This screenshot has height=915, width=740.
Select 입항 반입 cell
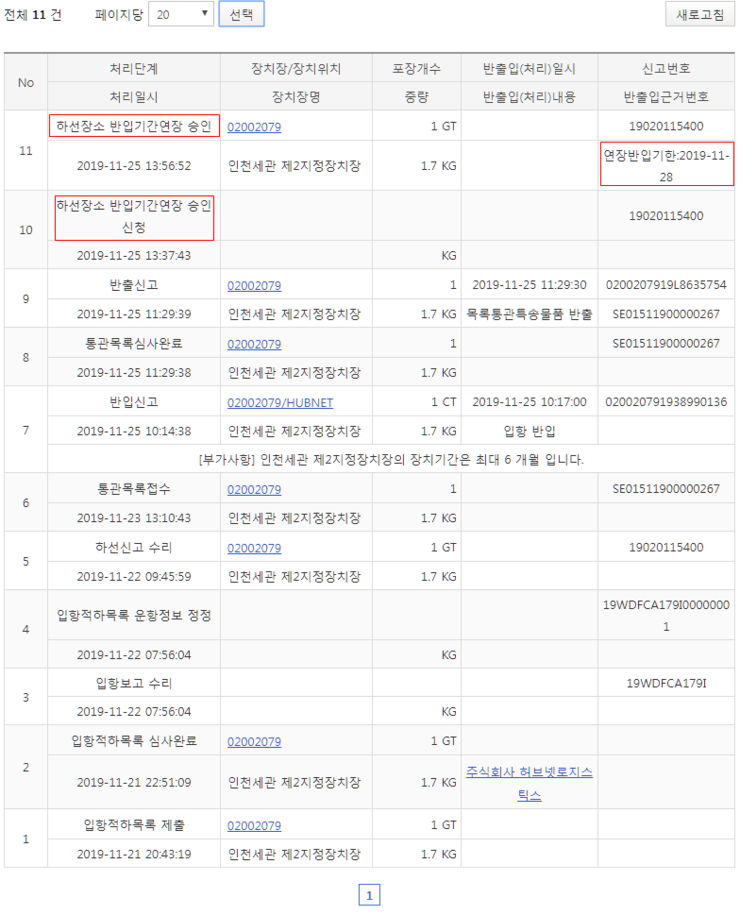(529, 431)
